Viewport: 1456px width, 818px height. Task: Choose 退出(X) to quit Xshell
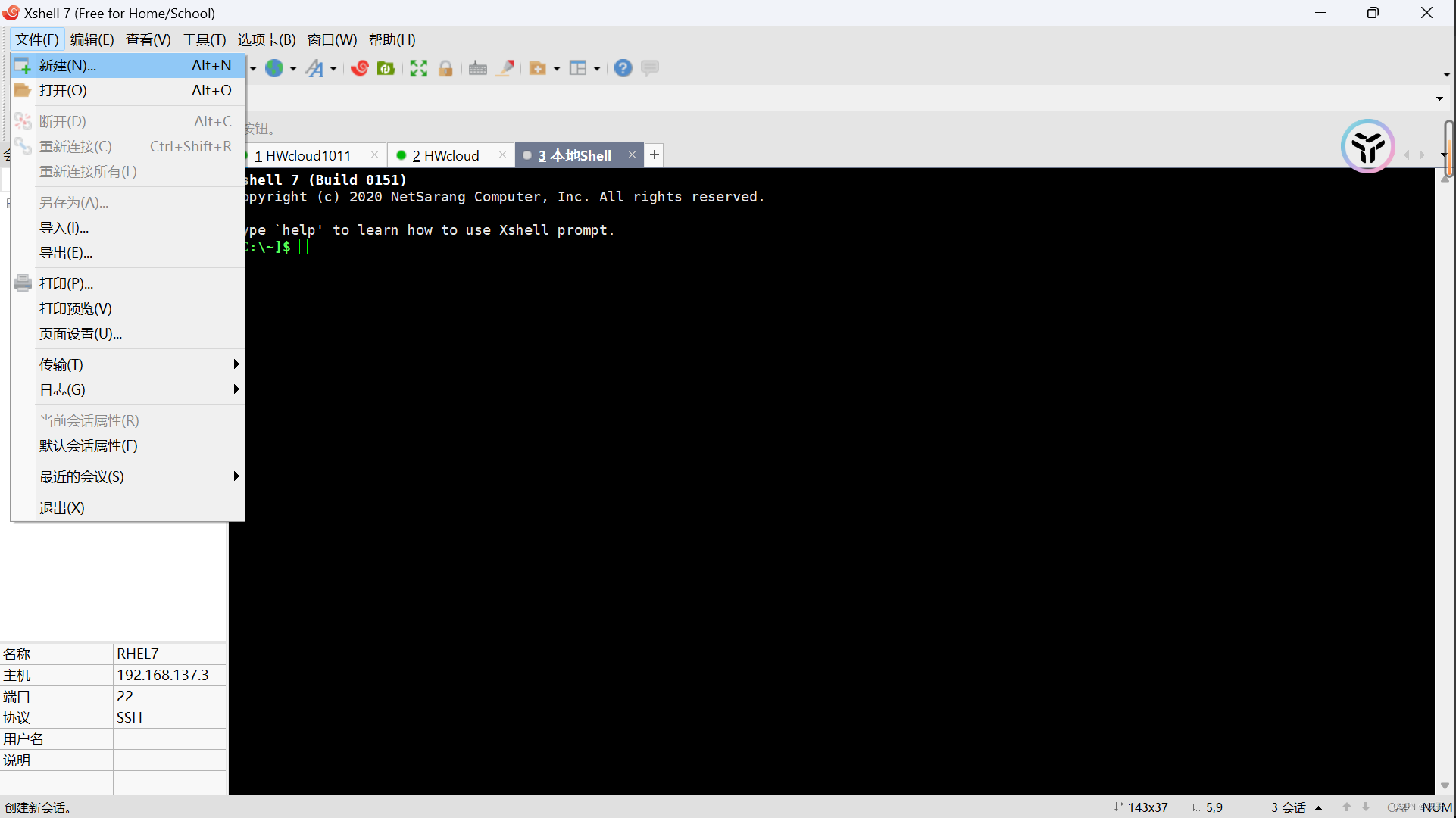point(127,508)
